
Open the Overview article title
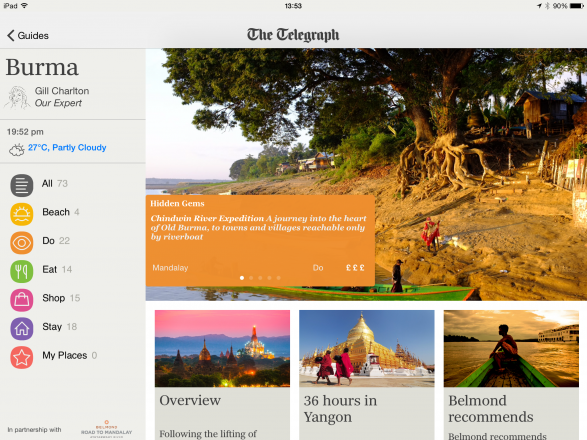(190, 400)
